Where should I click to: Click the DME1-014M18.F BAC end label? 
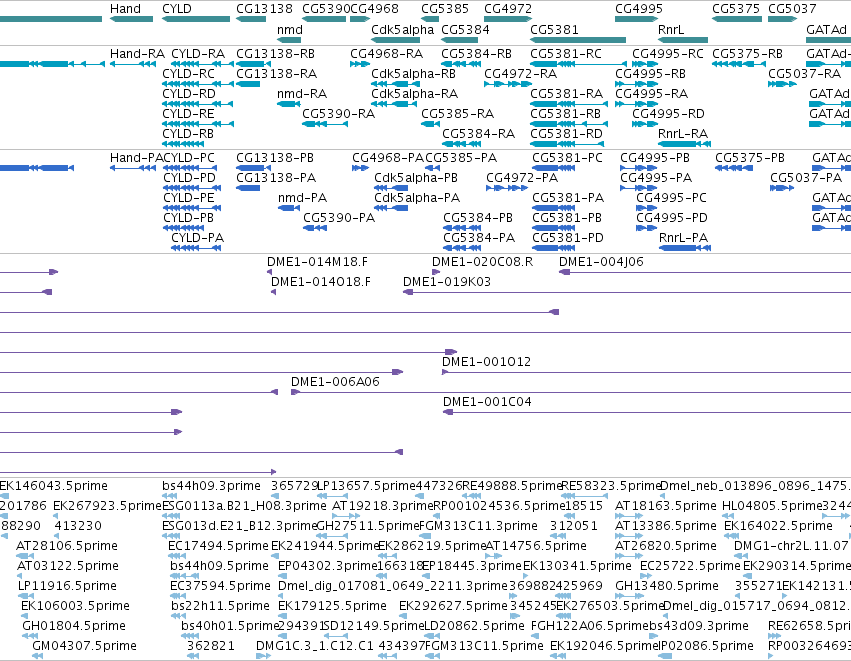click(317, 262)
